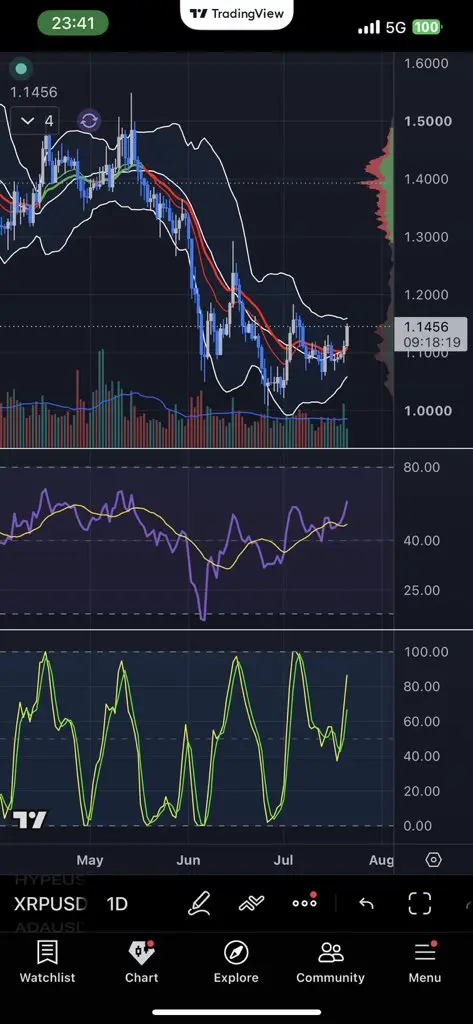Viewport: 473px width, 1024px height.
Task: Tap the undo arrow icon
Action: pyautogui.click(x=367, y=904)
